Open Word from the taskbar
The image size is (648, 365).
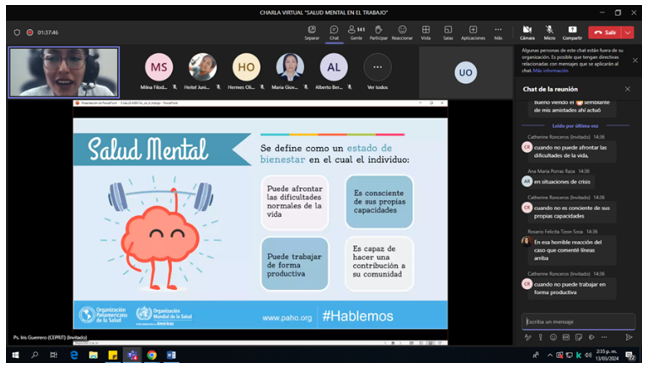[171, 355]
